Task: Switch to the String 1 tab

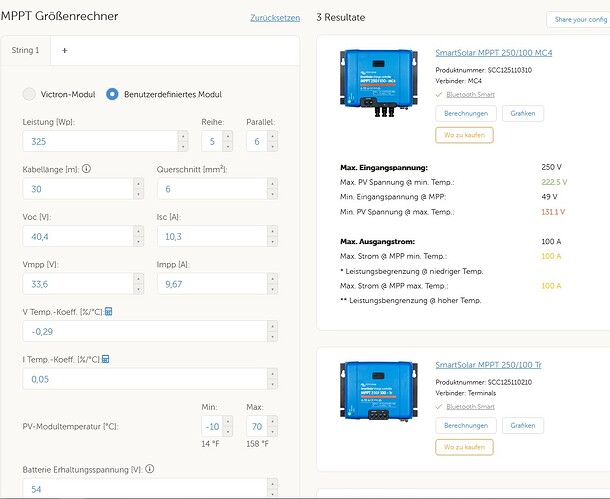Action: [25, 50]
